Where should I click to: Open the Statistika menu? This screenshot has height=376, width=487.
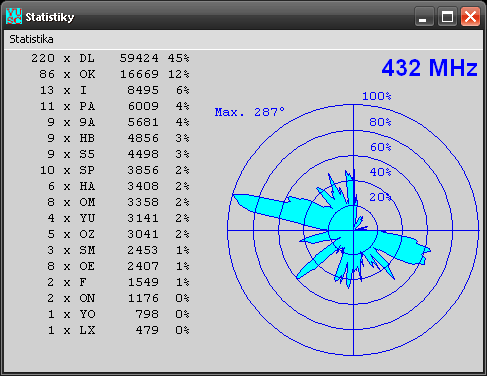pos(31,39)
